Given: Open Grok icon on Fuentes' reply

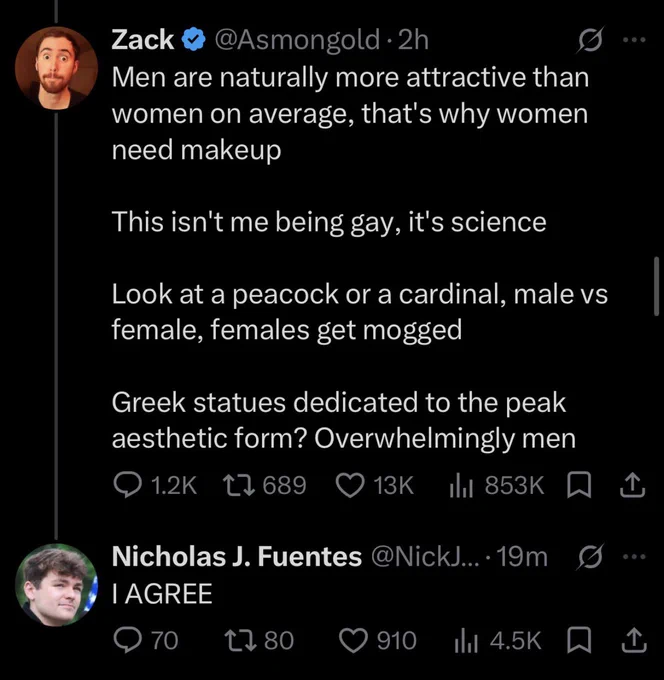Looking at the screenshot, I should click(x=590, y=557).
